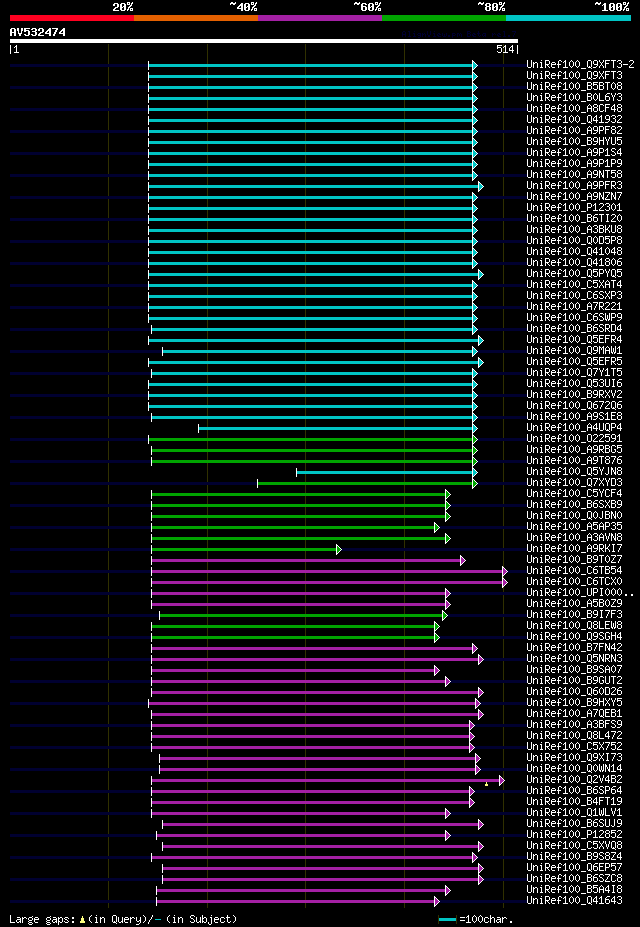The image size is (640, 927).
Task: Click the long purple bar for UniRef100_C6TB54
Action: point(329,572)
